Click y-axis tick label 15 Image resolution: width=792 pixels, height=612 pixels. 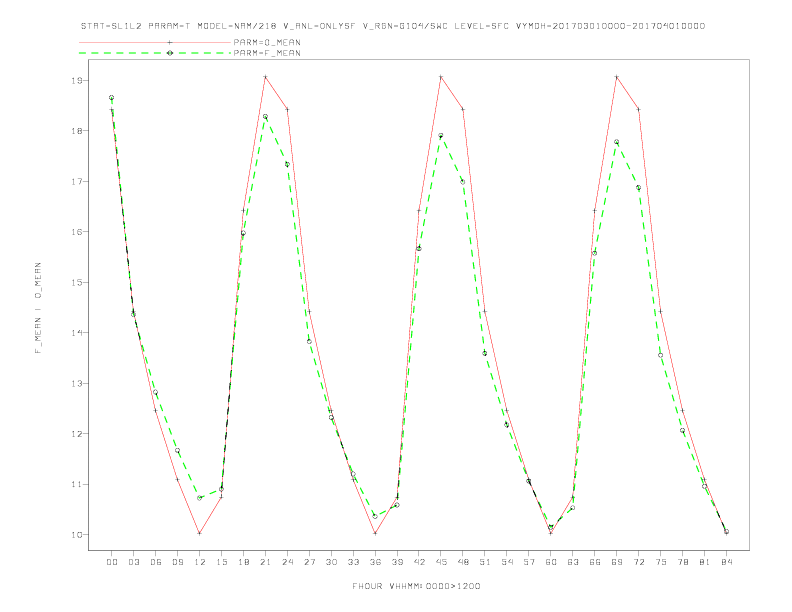(x=77, y=282)
